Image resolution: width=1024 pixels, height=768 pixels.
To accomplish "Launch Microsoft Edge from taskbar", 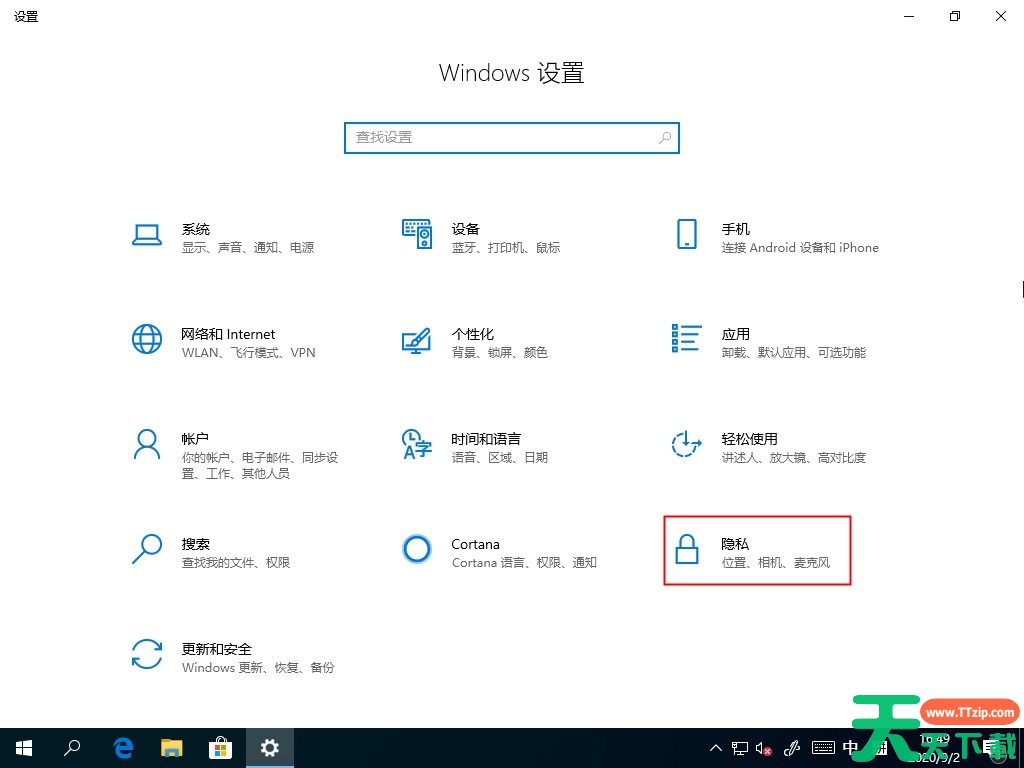I will coord(124,747).
